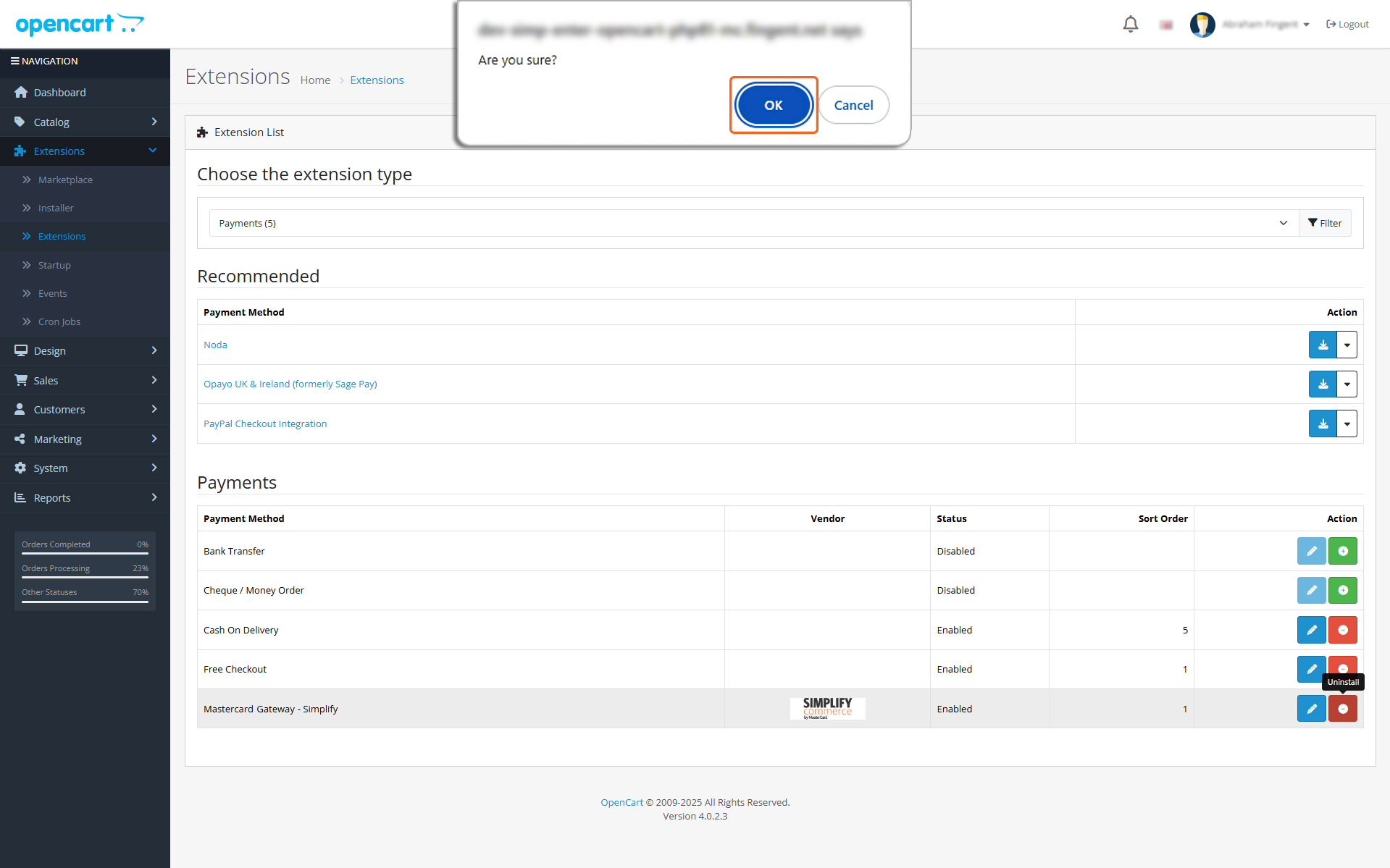
Task: Download the Noda extension
Action: click(x=1323, y=345)
